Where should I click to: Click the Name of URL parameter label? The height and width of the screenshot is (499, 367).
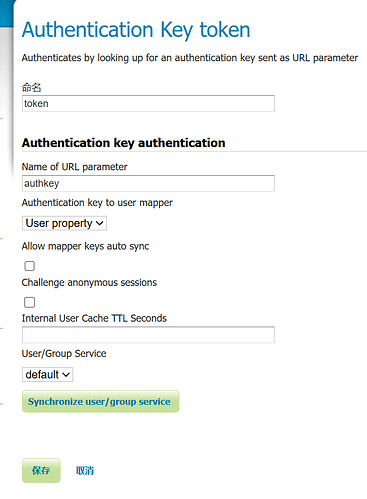74,167
